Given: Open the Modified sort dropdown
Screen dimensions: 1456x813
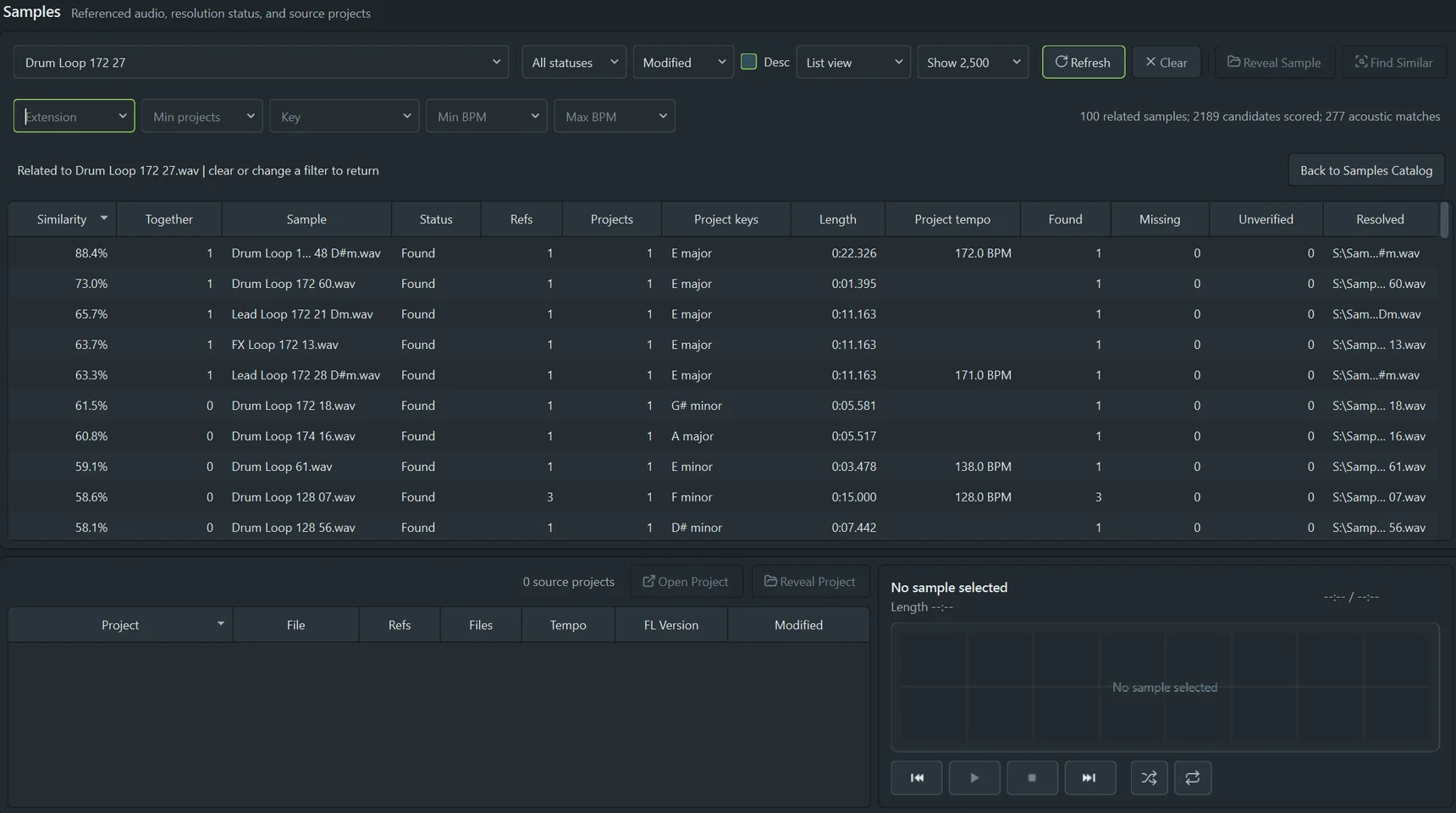Looking at the screenshot, I should 683,62.
